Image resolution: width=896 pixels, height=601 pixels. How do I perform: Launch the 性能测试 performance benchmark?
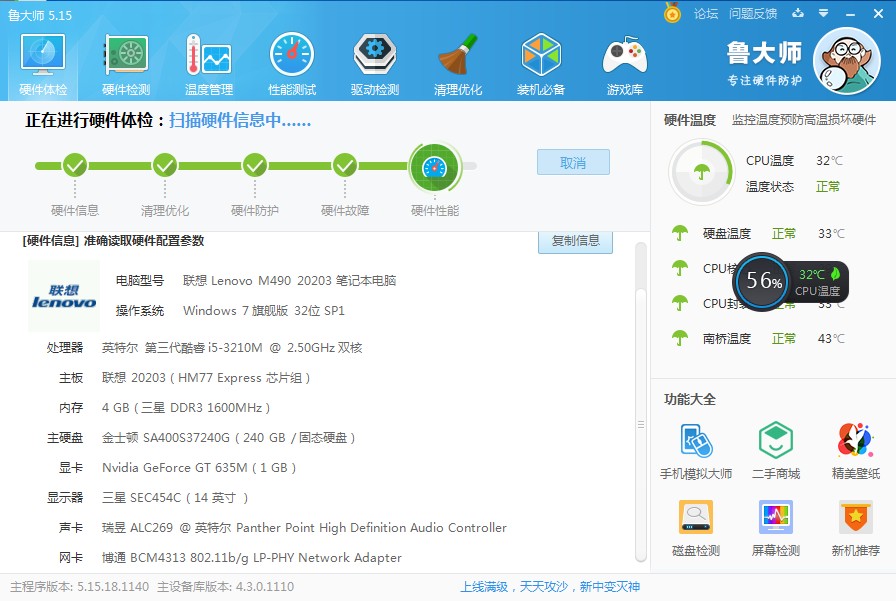(x=292, y=63)
